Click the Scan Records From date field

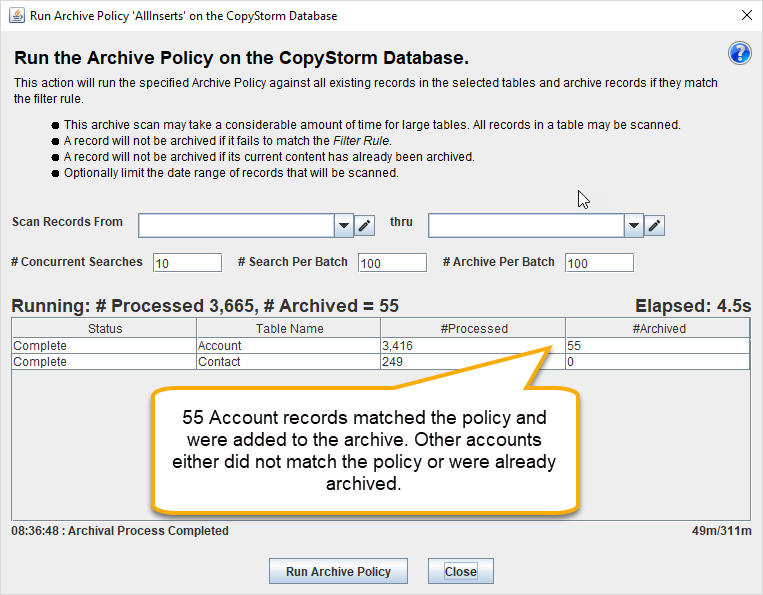(236, 225)
